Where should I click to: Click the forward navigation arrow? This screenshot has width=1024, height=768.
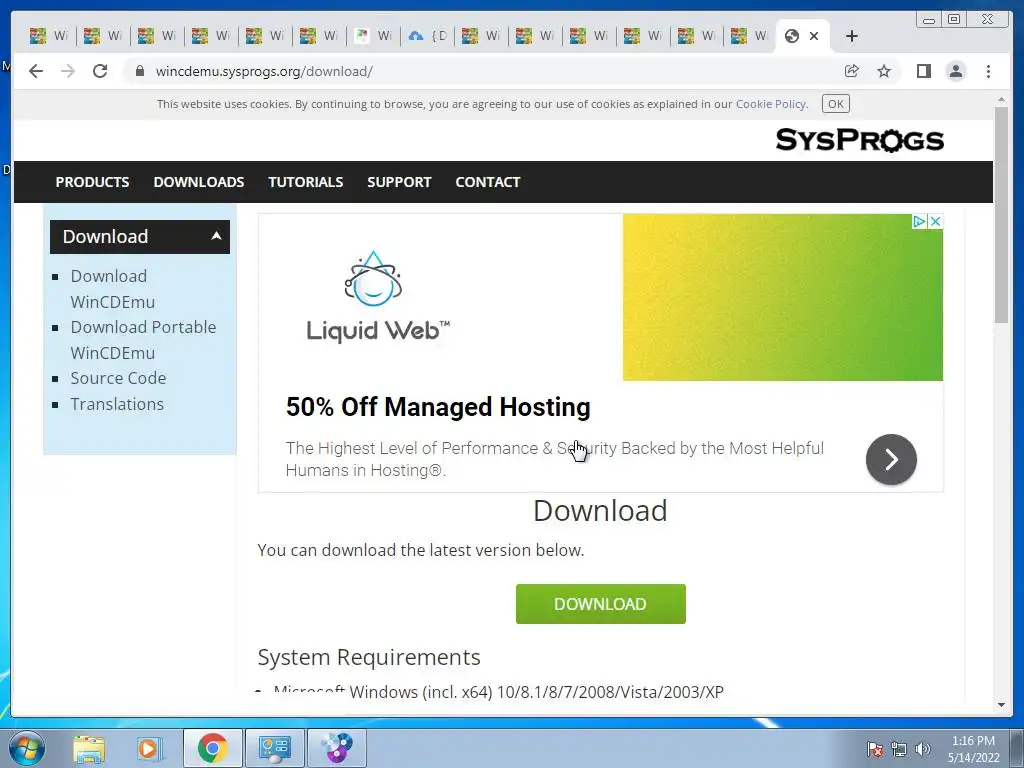[x=68, y=71]
